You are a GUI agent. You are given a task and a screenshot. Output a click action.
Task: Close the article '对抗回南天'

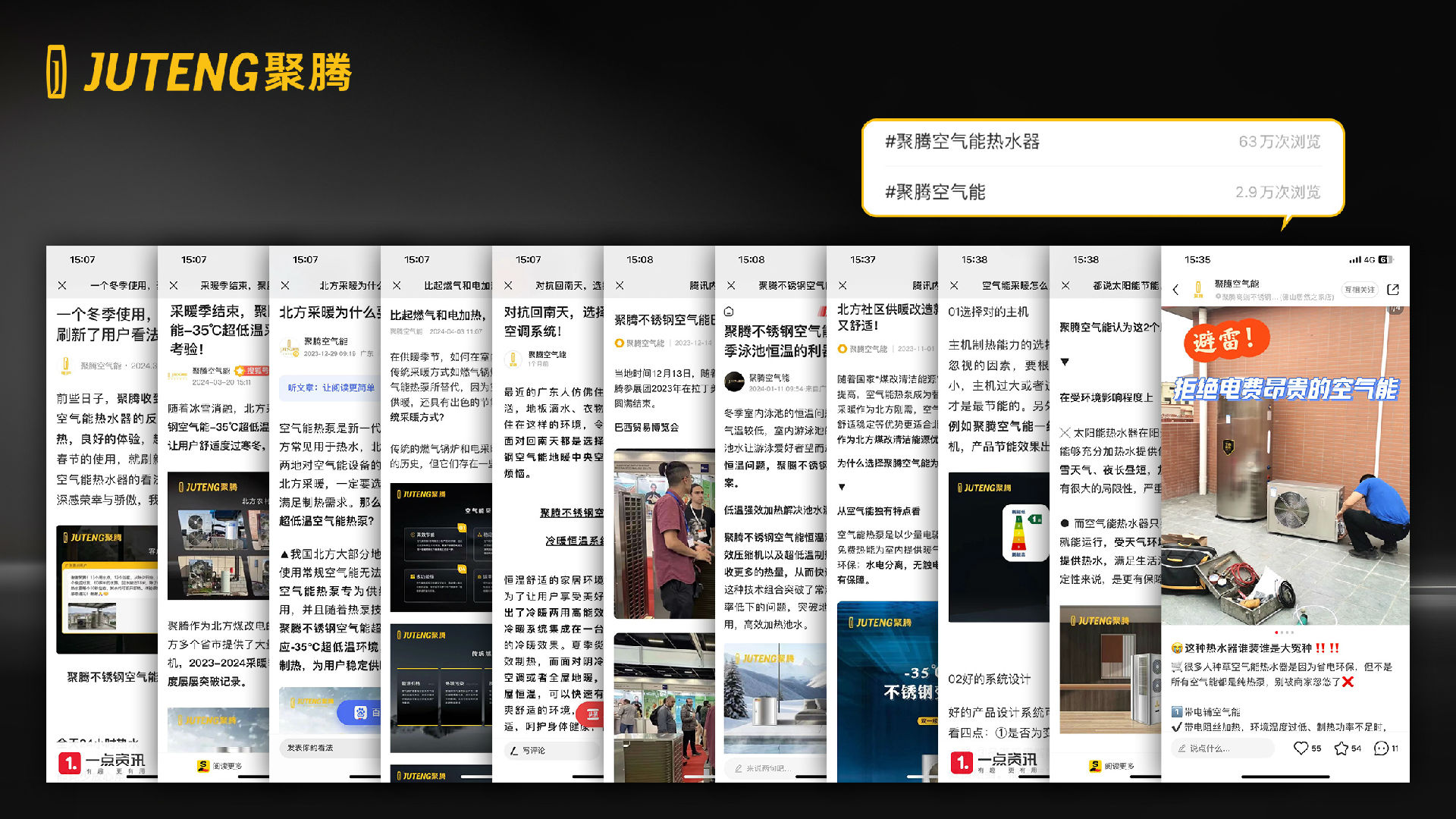pos(508,286)
